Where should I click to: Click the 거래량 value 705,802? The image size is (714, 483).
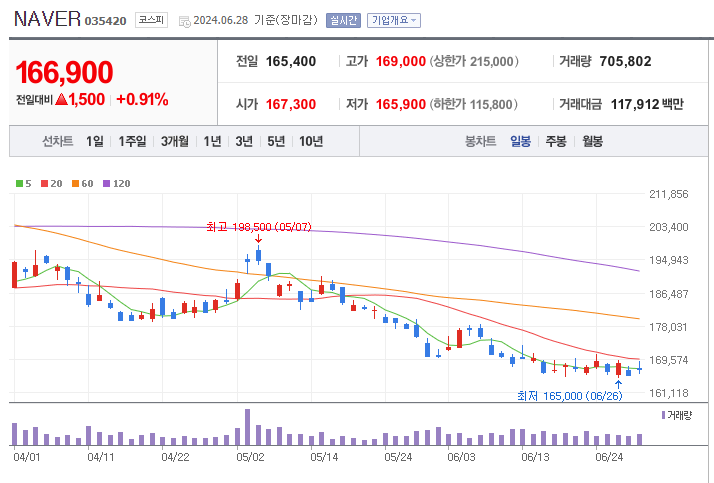[625, 61]
